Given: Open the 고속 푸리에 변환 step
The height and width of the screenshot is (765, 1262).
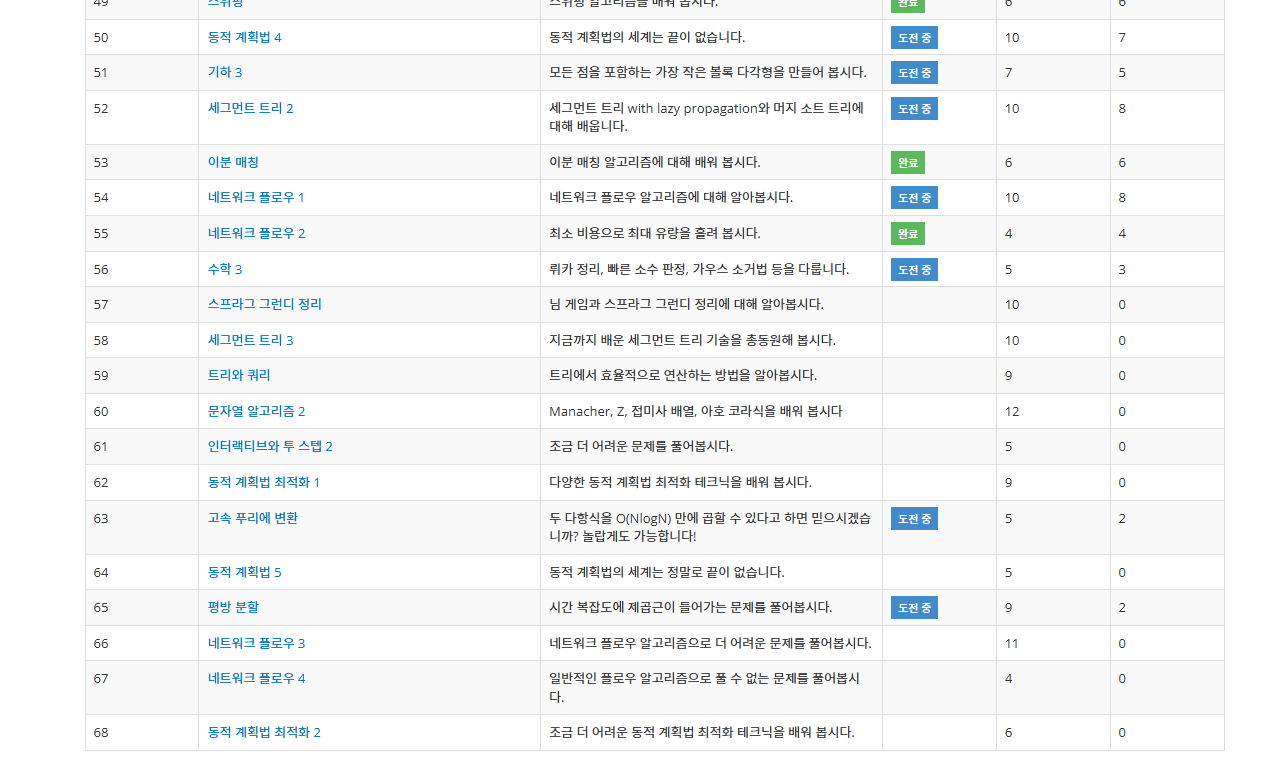Looking at the screenshot, I should tap(252, 518).
